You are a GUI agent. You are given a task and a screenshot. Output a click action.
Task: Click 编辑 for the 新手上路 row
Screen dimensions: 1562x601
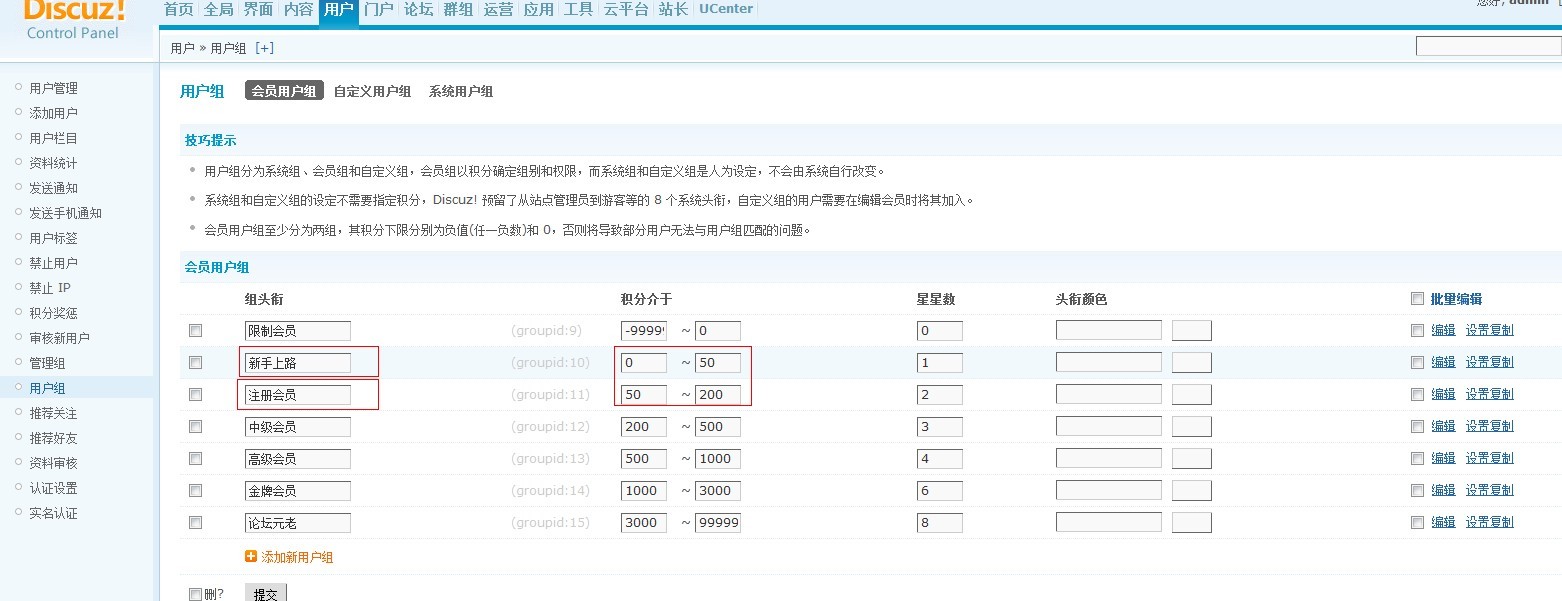click(1443, 362)
